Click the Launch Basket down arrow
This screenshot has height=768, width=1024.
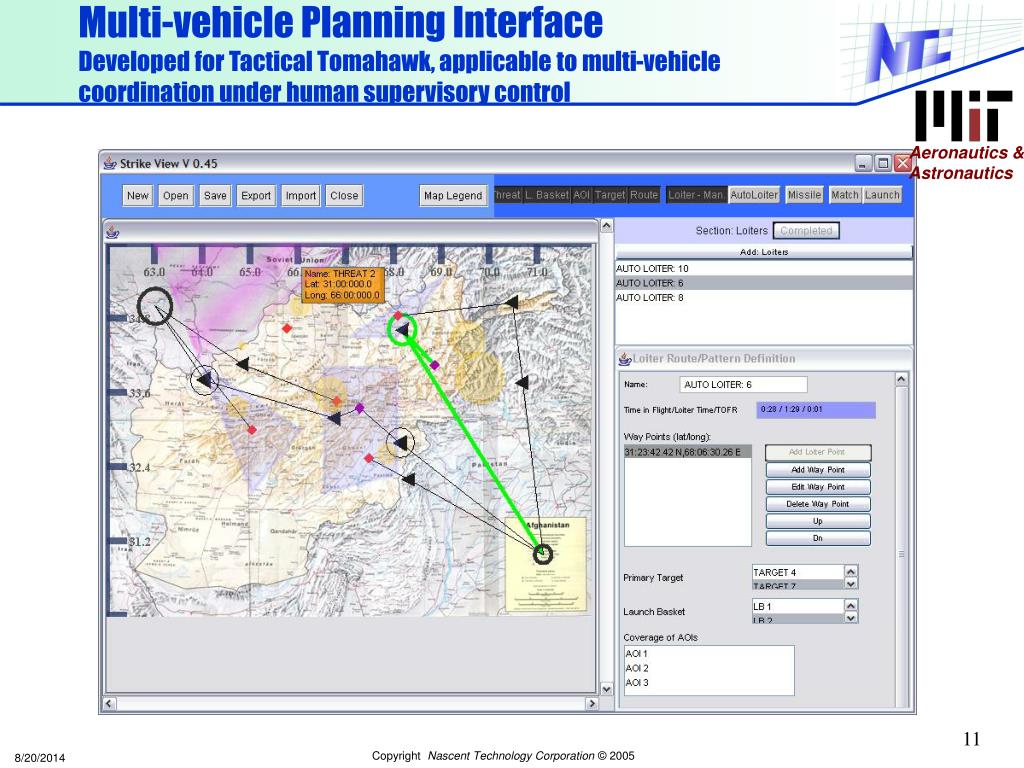[x=851, y=617]
